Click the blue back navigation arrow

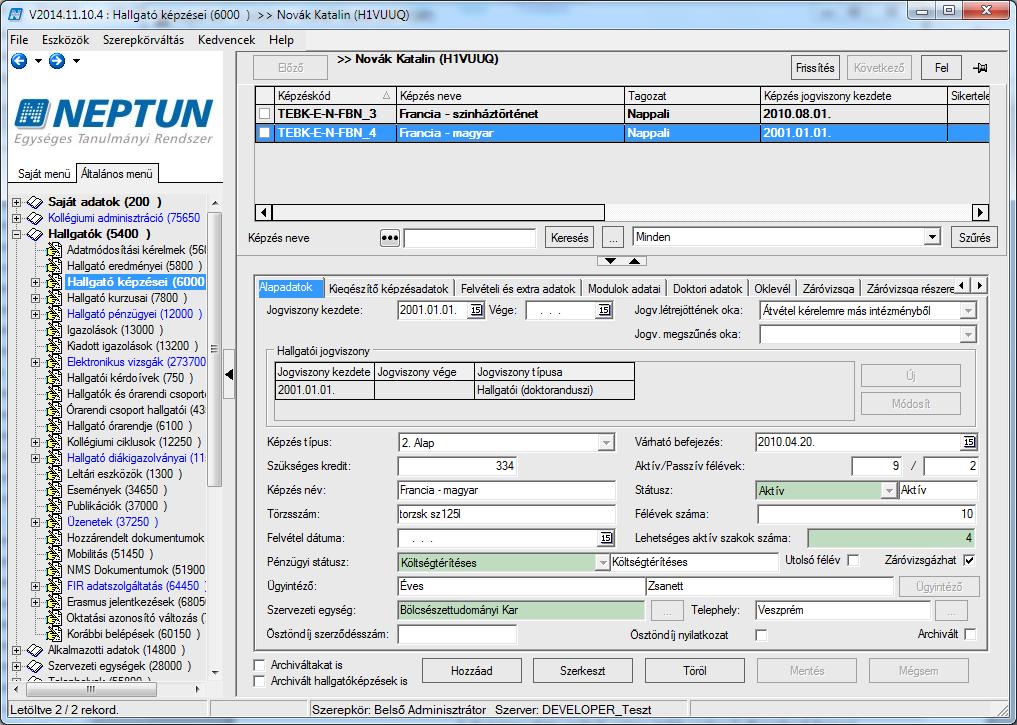(x=19, y=61)
